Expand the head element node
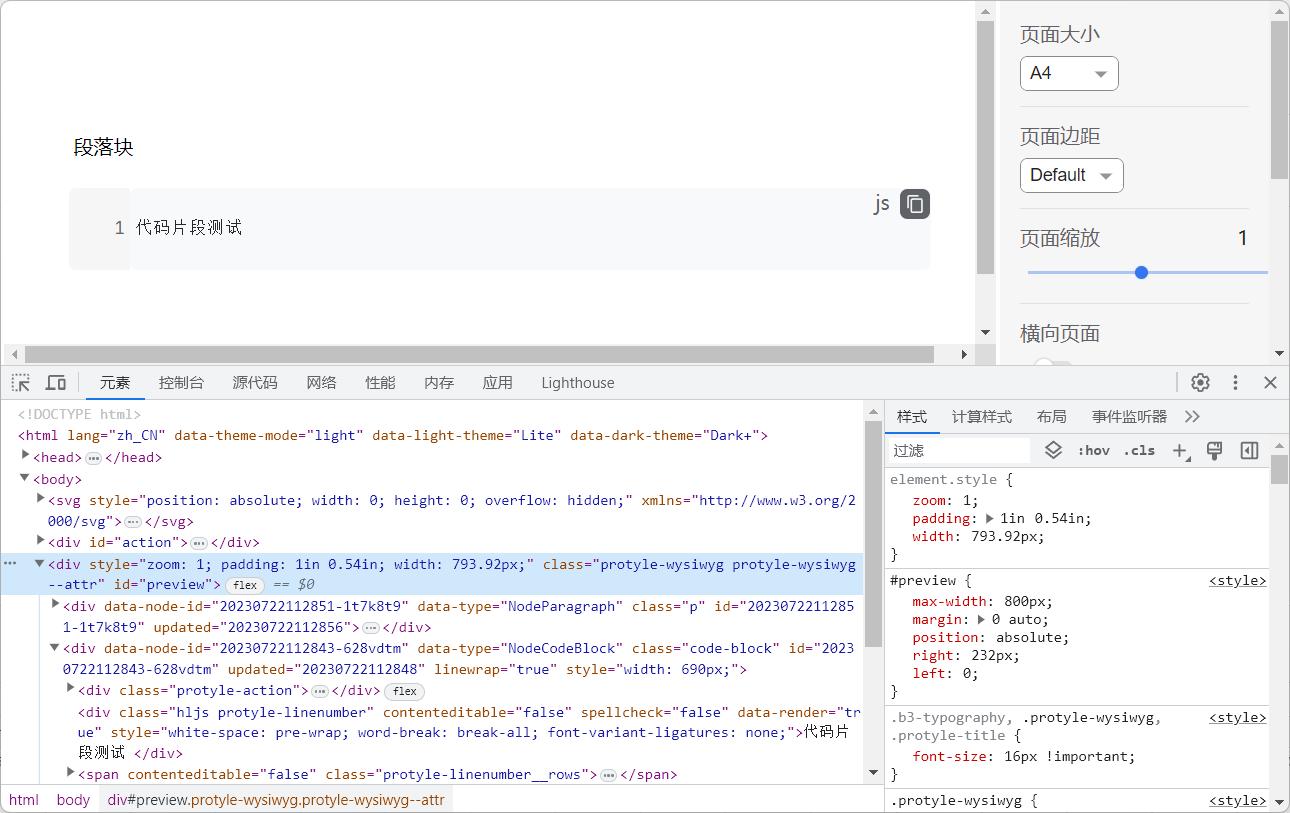The width and height of the screenshot is (1290, 813). tap(26, 456)
